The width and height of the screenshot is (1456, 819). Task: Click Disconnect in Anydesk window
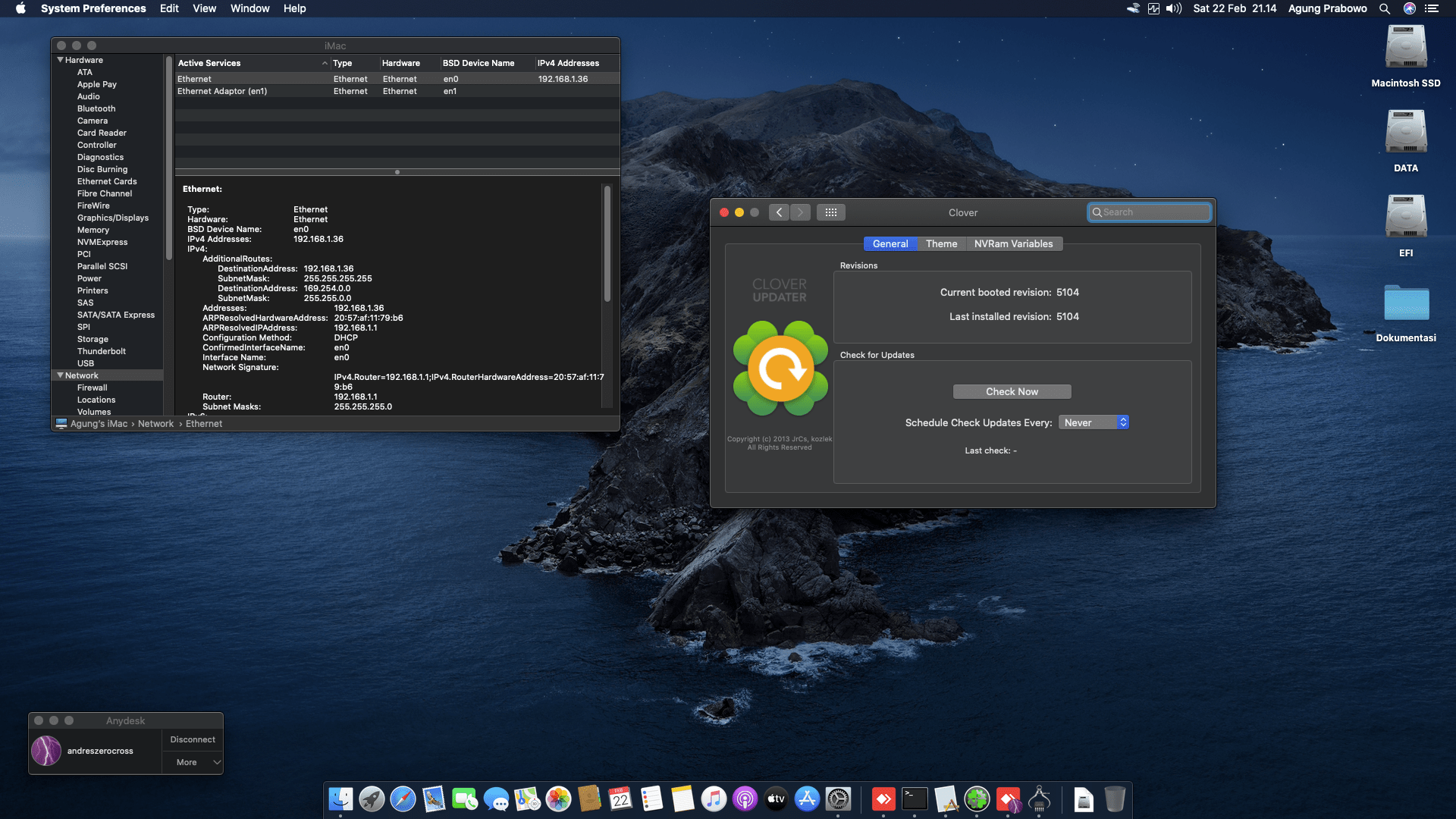tap(193, 739)
